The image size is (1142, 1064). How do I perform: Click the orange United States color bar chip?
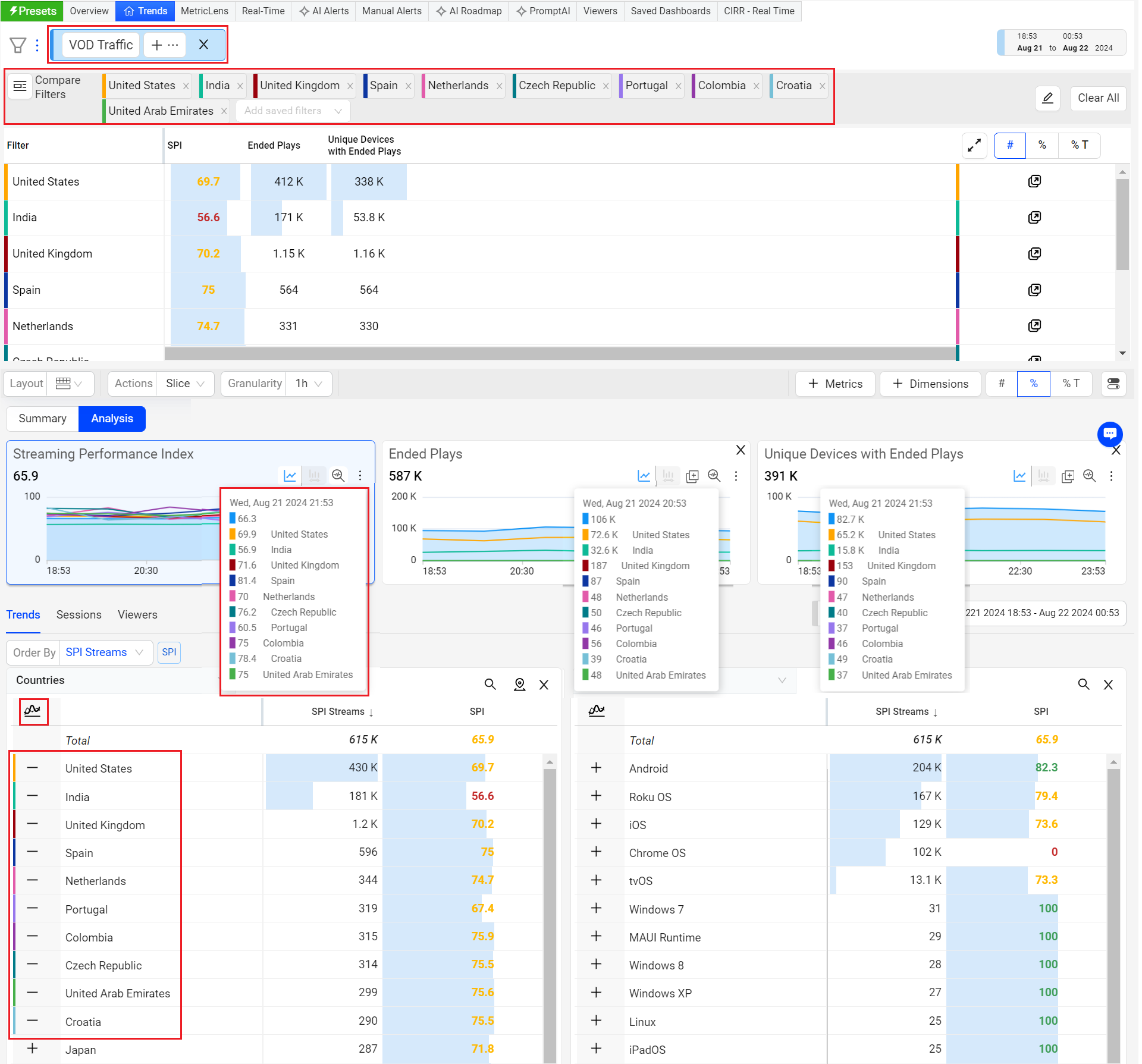pyautogui.click(x=142, y=86)
